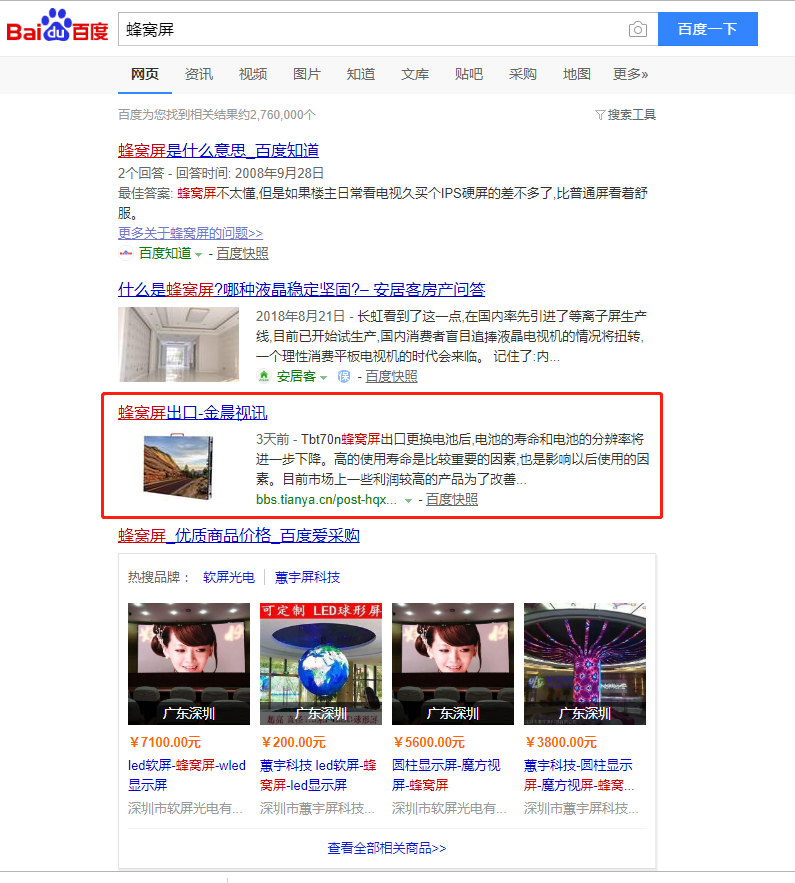Open result 蜂窝屏出口-金晨视讯
The width and height of the screenshot is (795, 883).
click(x=193, y=412)
